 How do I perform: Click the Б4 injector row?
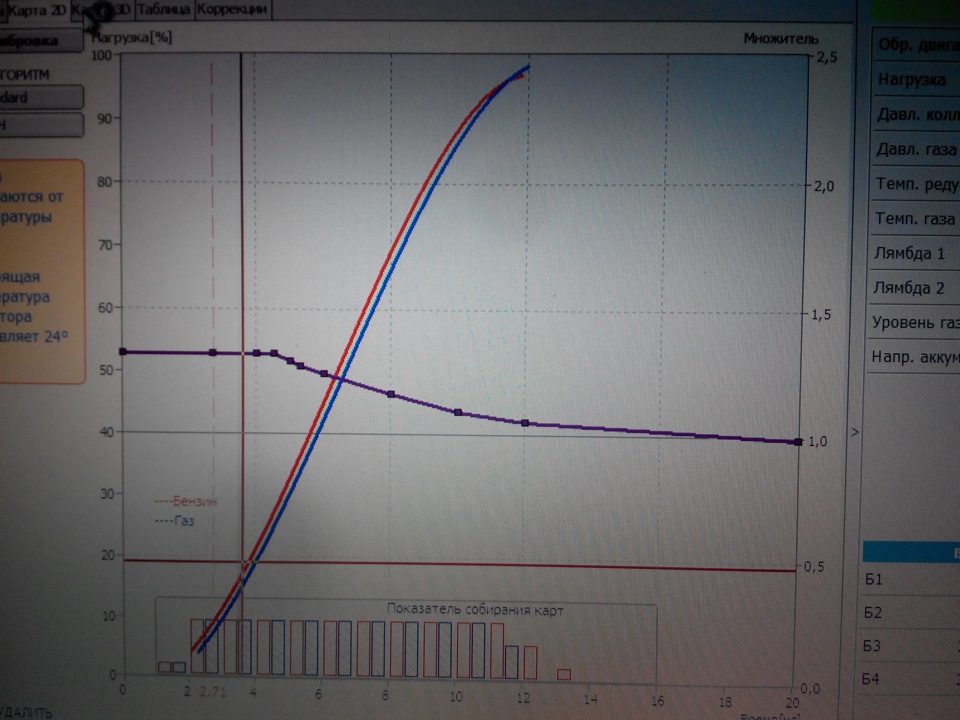(x=909, y=679)
